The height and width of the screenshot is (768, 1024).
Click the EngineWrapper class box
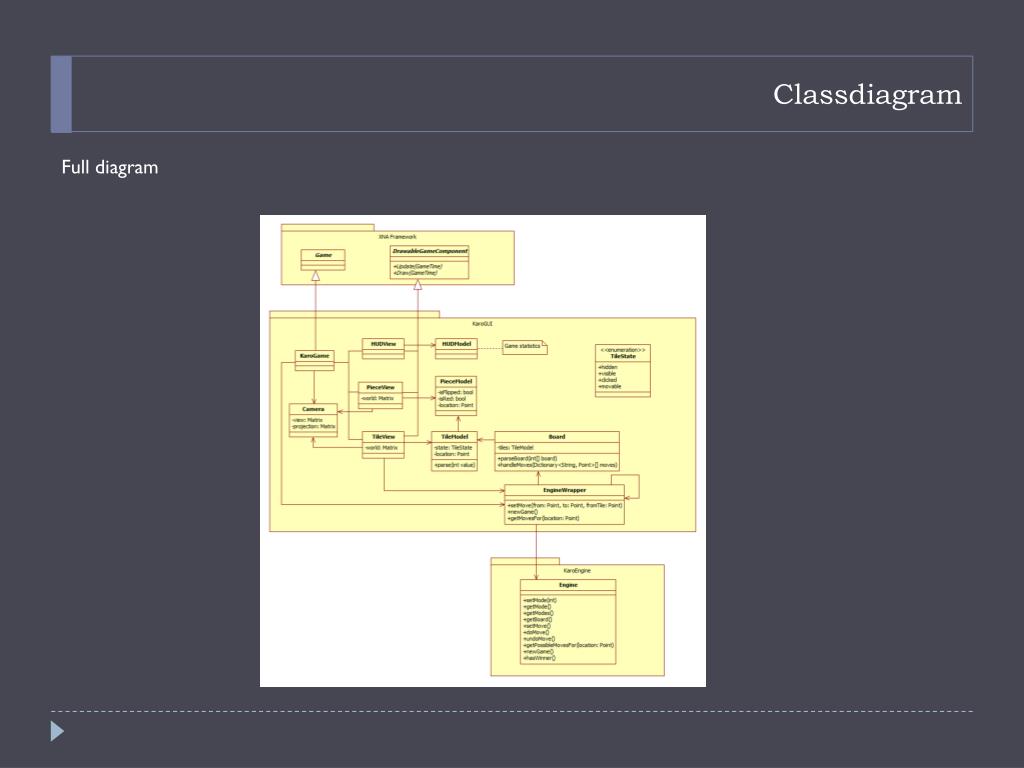point(564,504)
